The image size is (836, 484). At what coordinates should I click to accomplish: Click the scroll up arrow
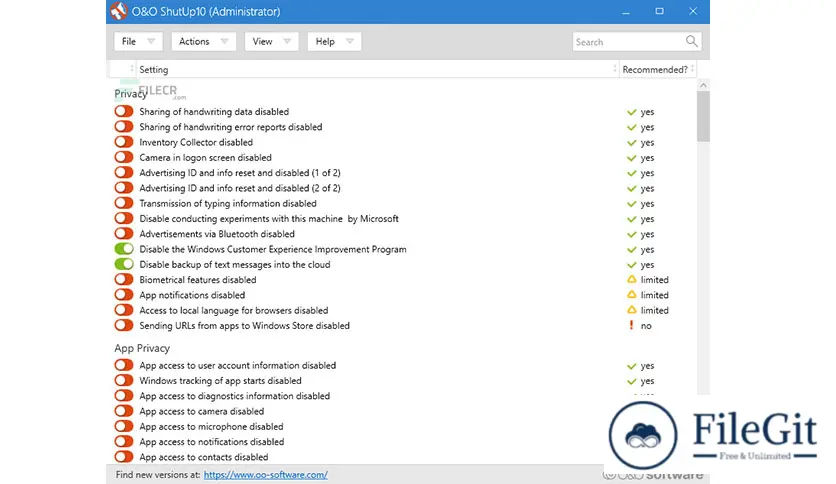(x=703, y=85)
